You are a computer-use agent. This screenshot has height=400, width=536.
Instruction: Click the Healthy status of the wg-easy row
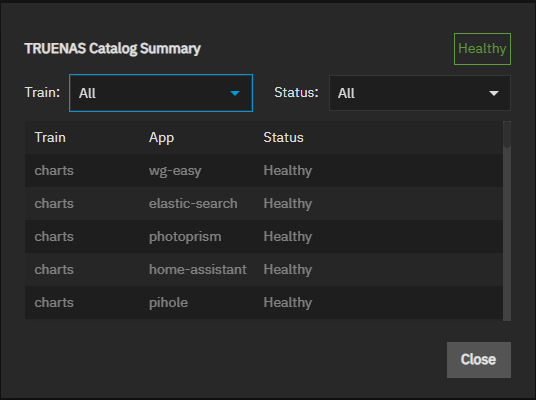(287, 171)
